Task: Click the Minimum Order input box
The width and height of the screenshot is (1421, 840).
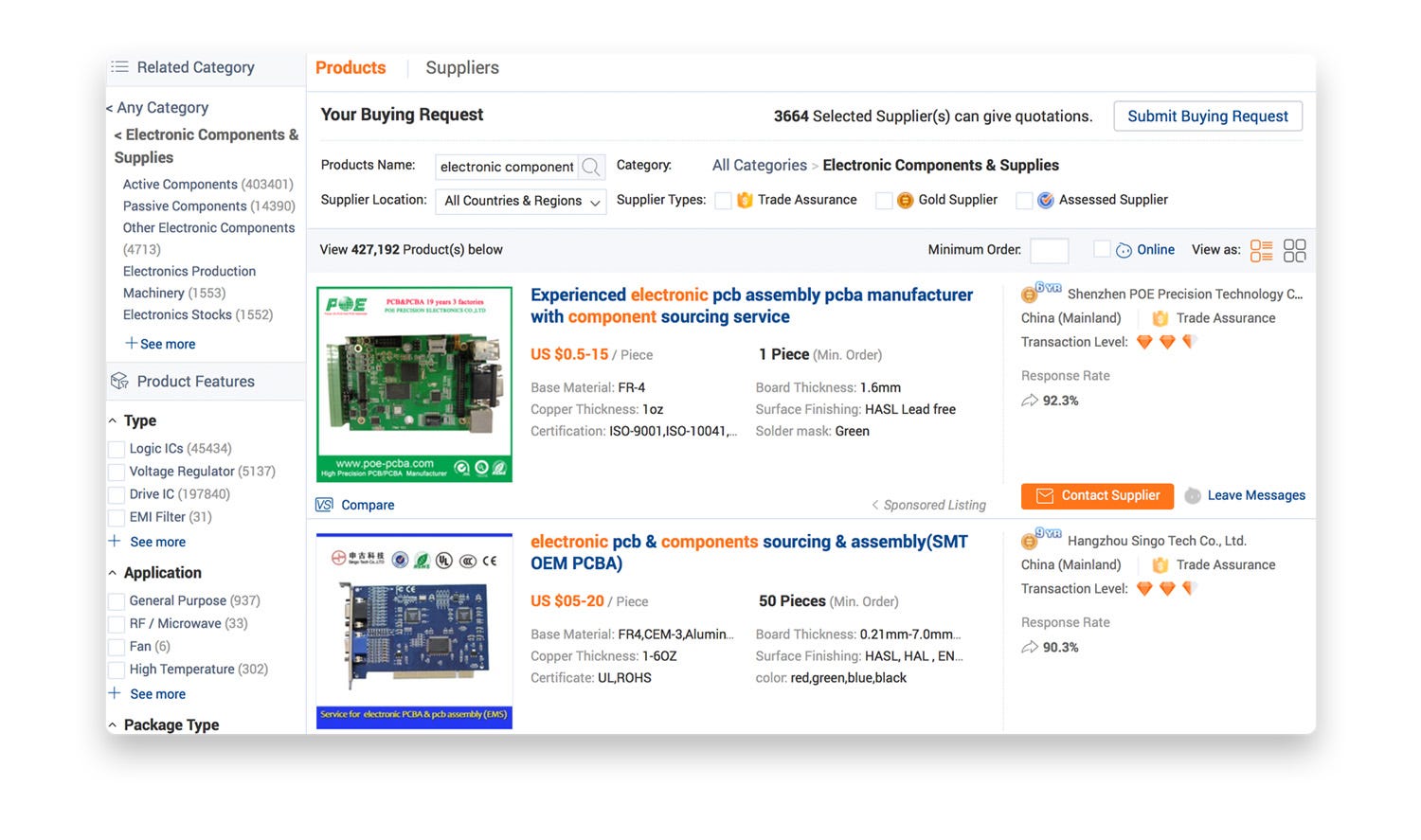Action: (x=1049, y=250)
